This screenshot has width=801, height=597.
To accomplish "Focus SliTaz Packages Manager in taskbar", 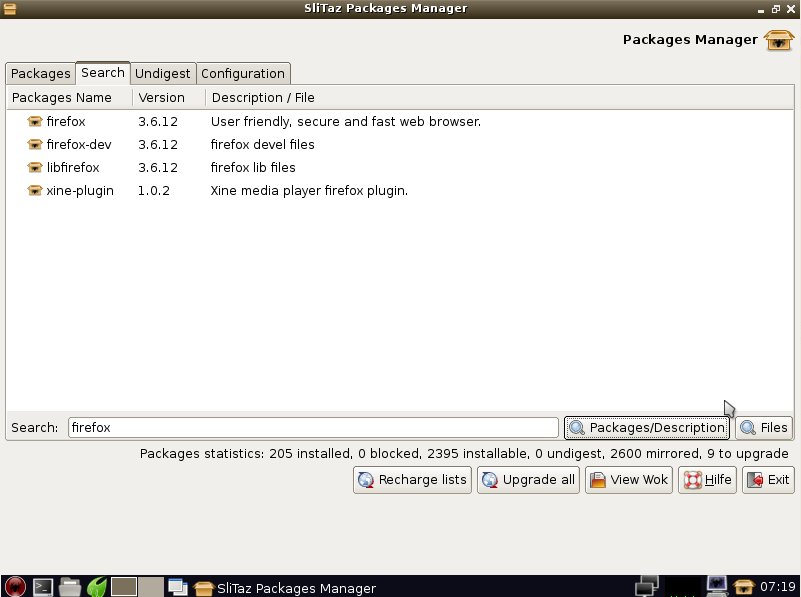I will (x=285, y=588).
